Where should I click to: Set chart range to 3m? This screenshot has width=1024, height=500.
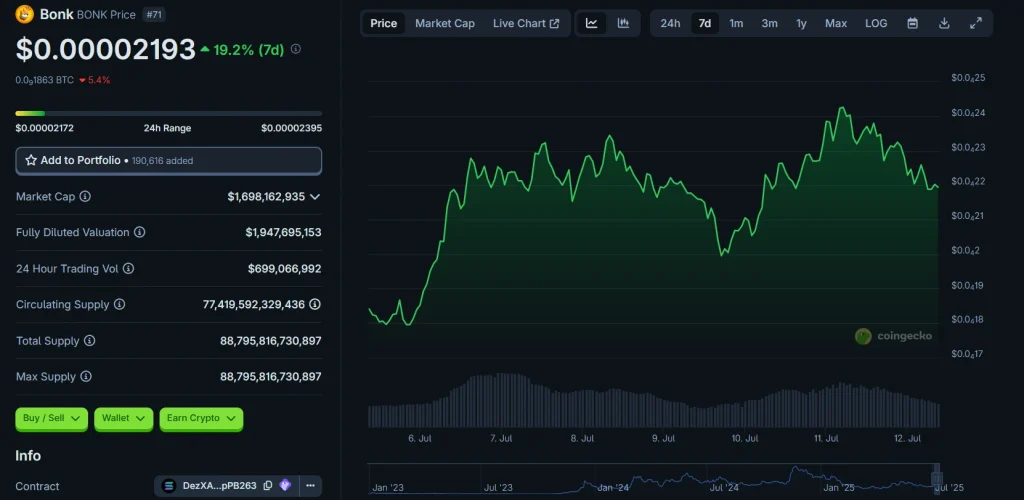769,23
